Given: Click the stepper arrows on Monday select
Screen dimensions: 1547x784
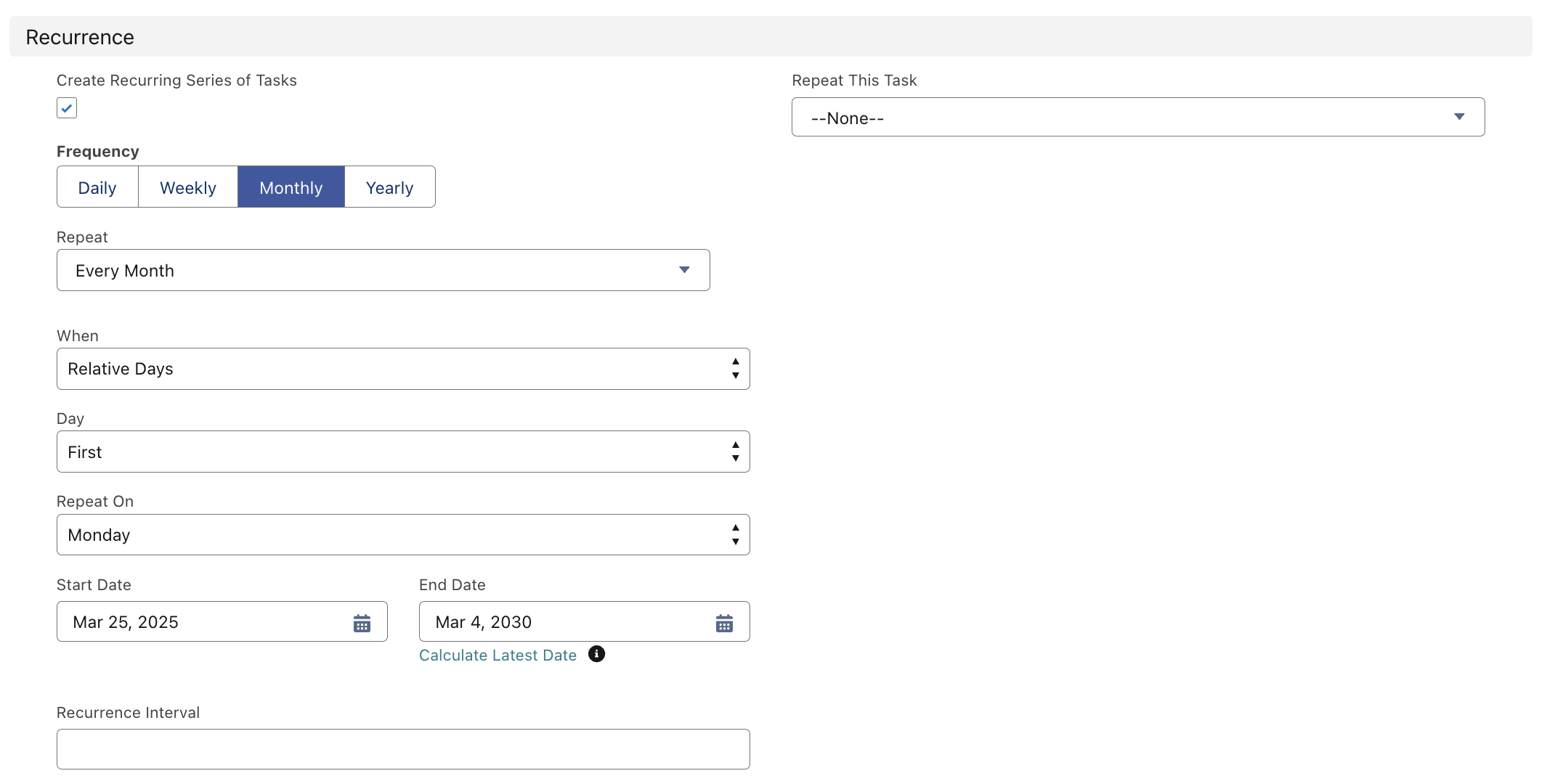Looking at the screenshot, I should (735, 535).
